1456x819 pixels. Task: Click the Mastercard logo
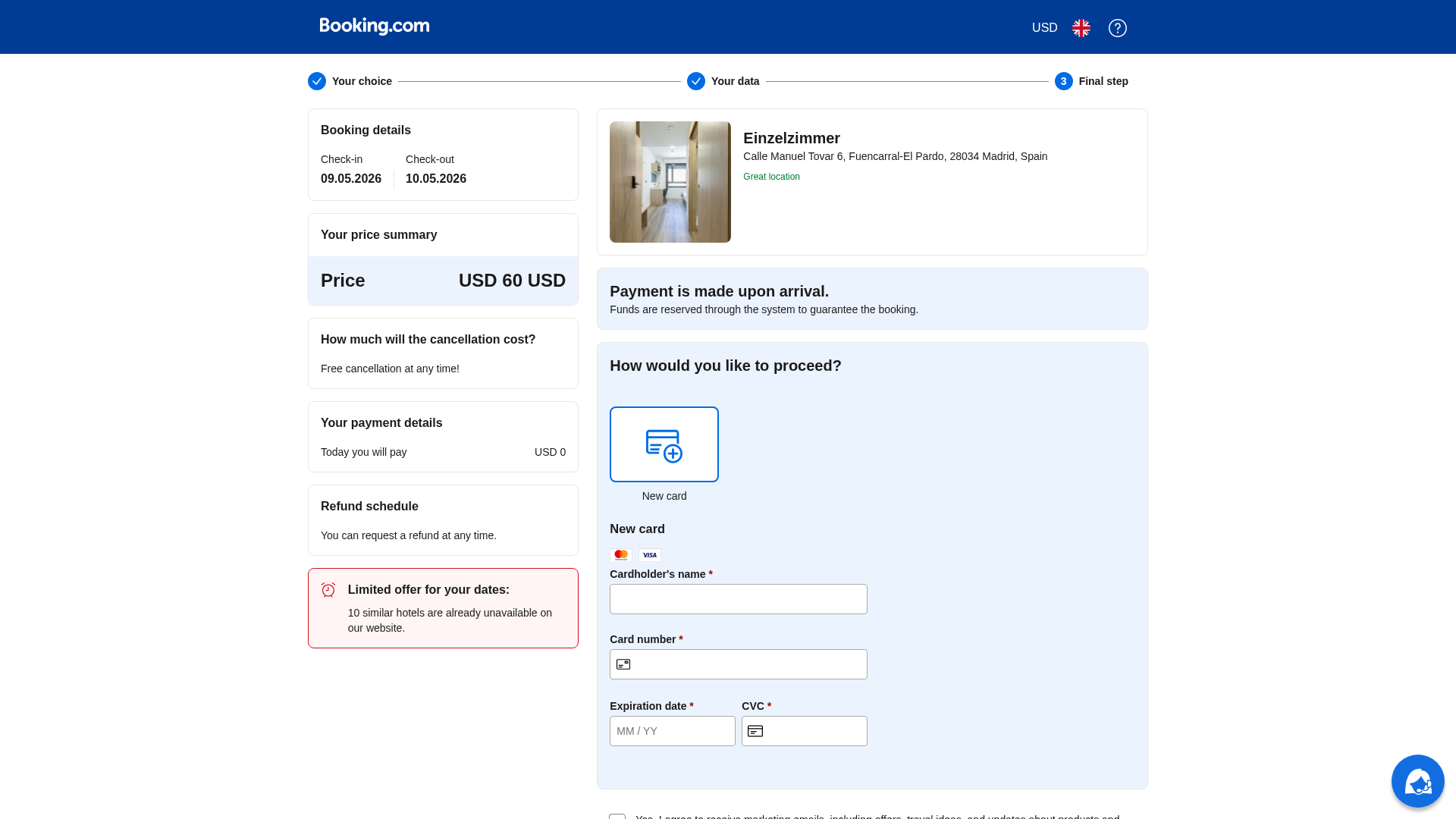click(620, 554)
